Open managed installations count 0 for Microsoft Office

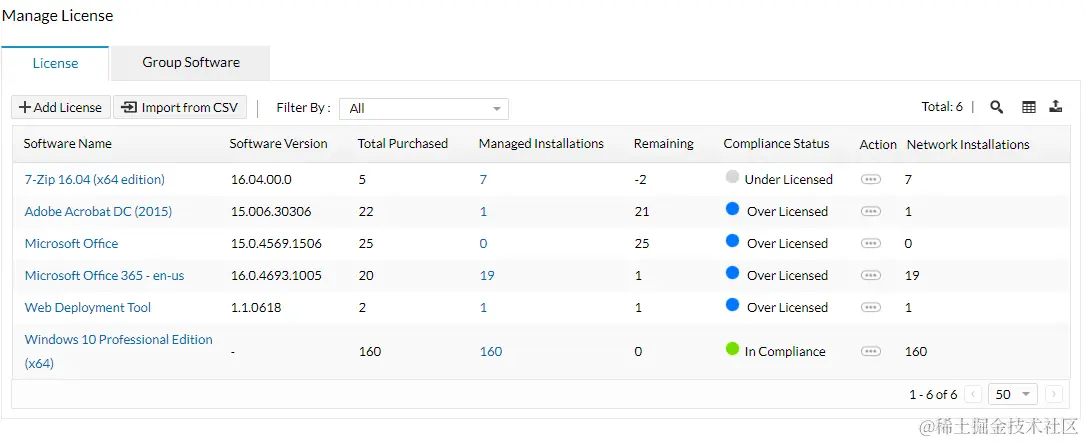[x=483, y=243]
